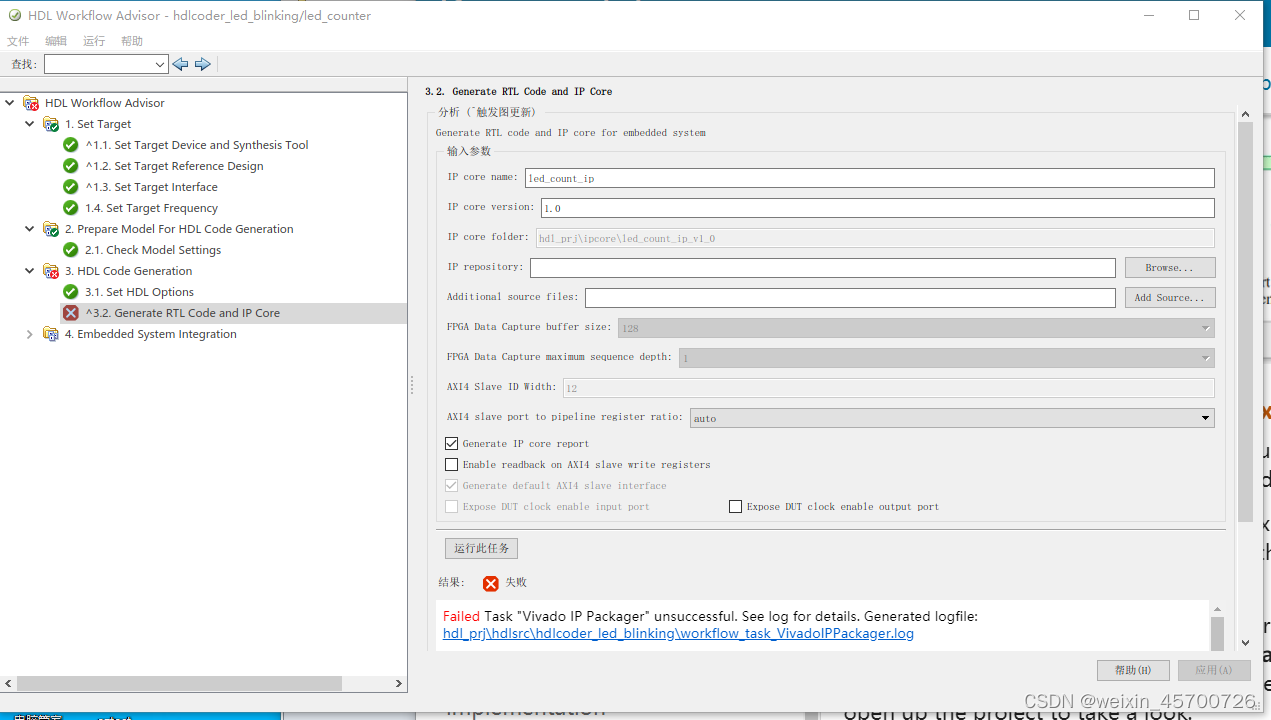Click the green checkmark beside 2.1 Check Model Settings
Viewport: 1271px width, 720px height.
point(70,249)
